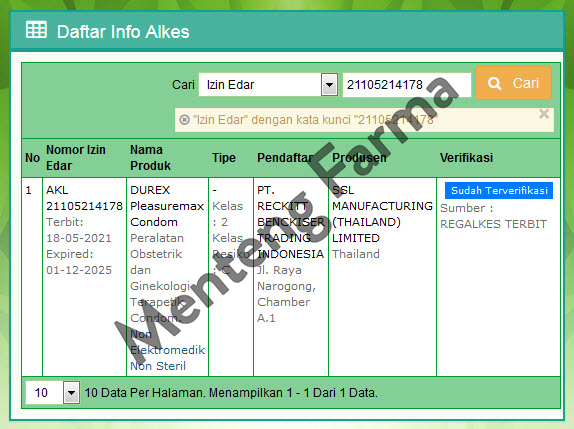Click the Menampilkan 1 - 1 Dari 1 Data text

click(293, 393)
